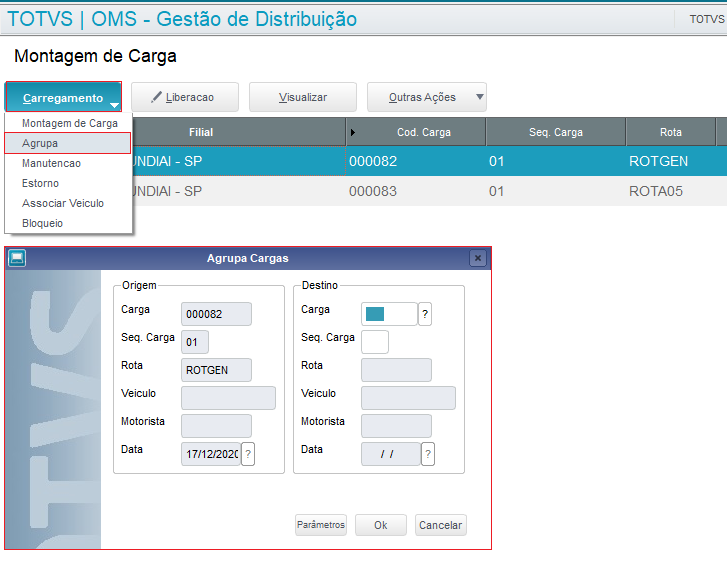
Task: Focus the Destino Carga input field
Action: click(389, 314)
